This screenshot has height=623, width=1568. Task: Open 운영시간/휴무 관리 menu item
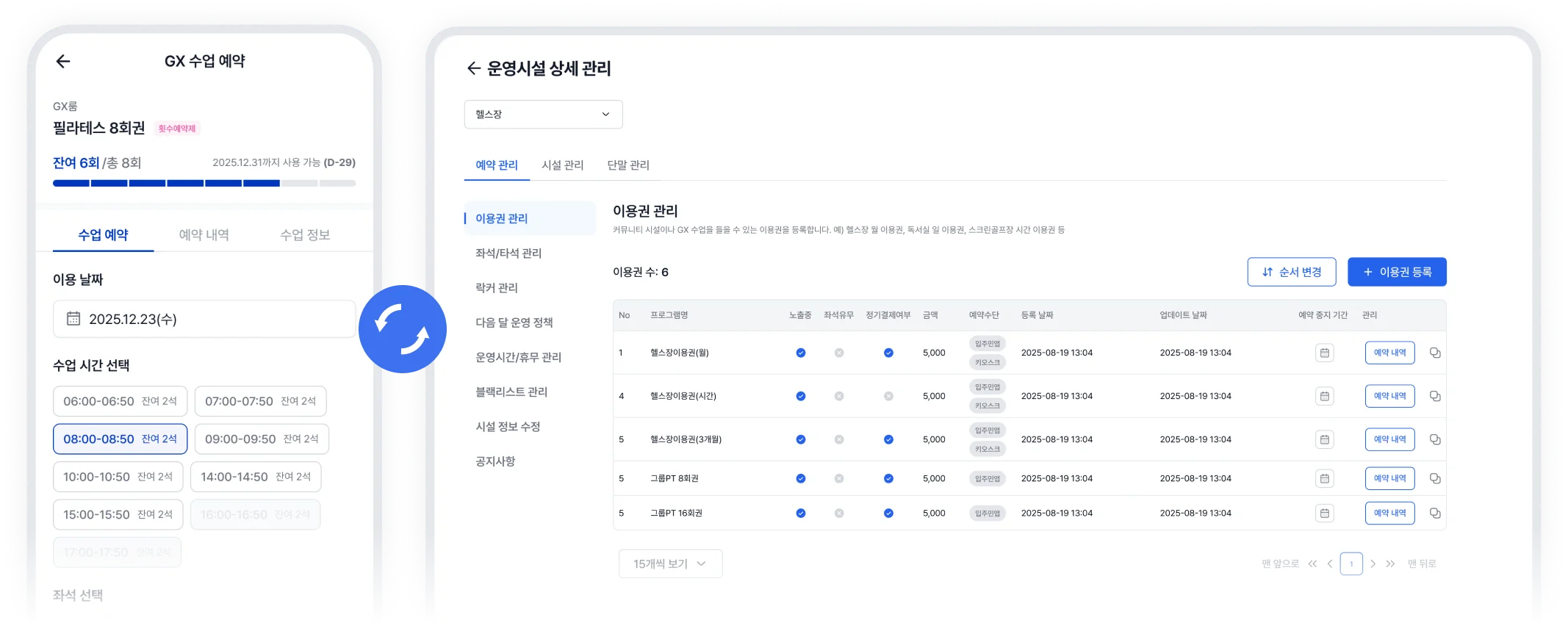[x=518, y=357]
